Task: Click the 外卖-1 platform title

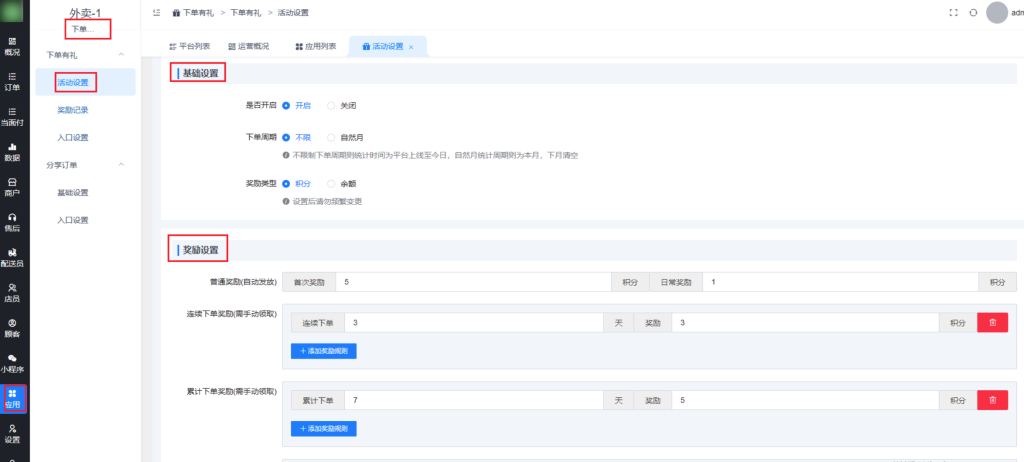Action: point(86,13)
